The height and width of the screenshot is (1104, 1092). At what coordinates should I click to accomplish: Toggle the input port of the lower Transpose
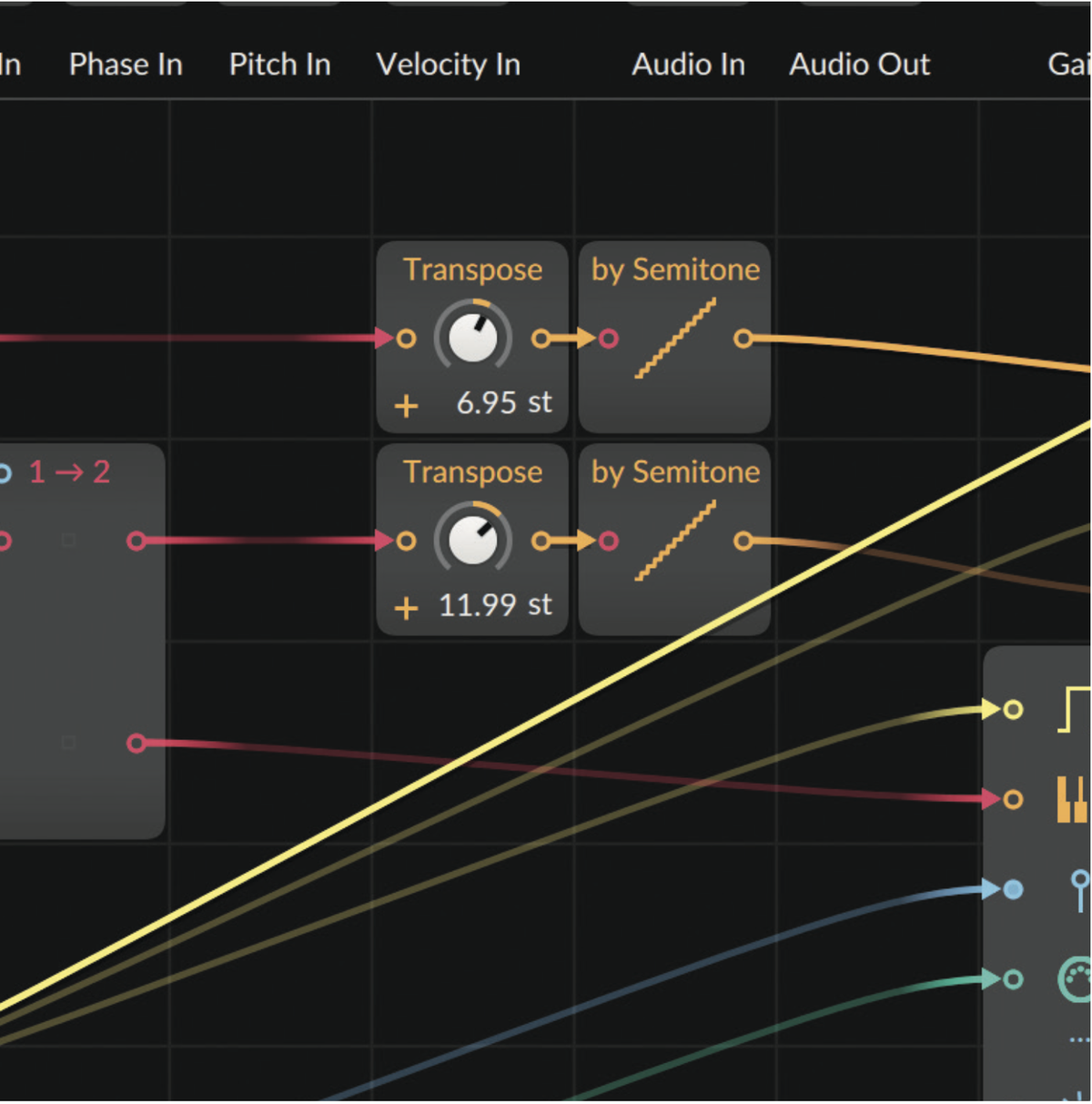(x=406, y=542)
